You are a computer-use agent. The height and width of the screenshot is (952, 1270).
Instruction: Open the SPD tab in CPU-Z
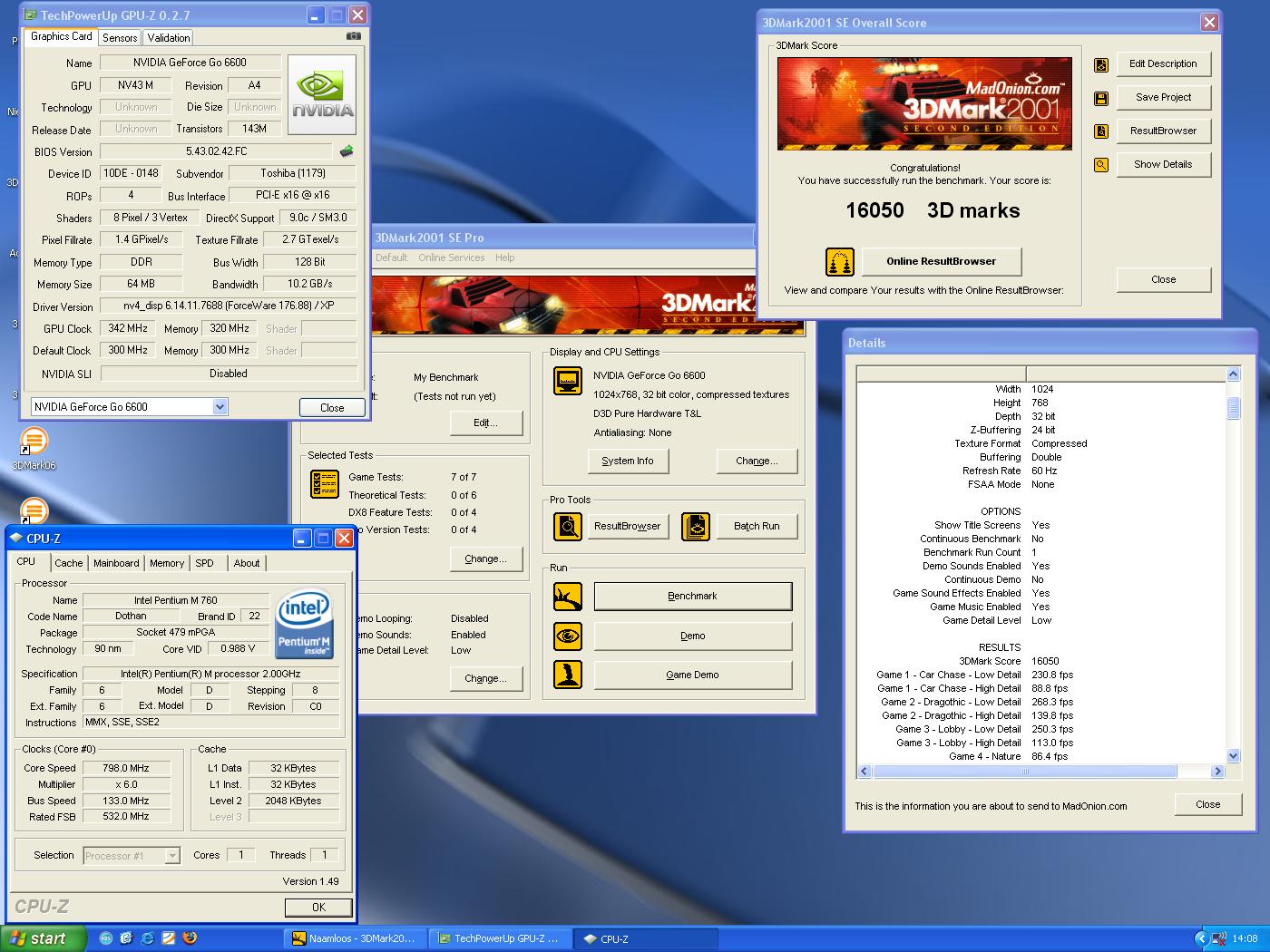[x=205, y=563]
